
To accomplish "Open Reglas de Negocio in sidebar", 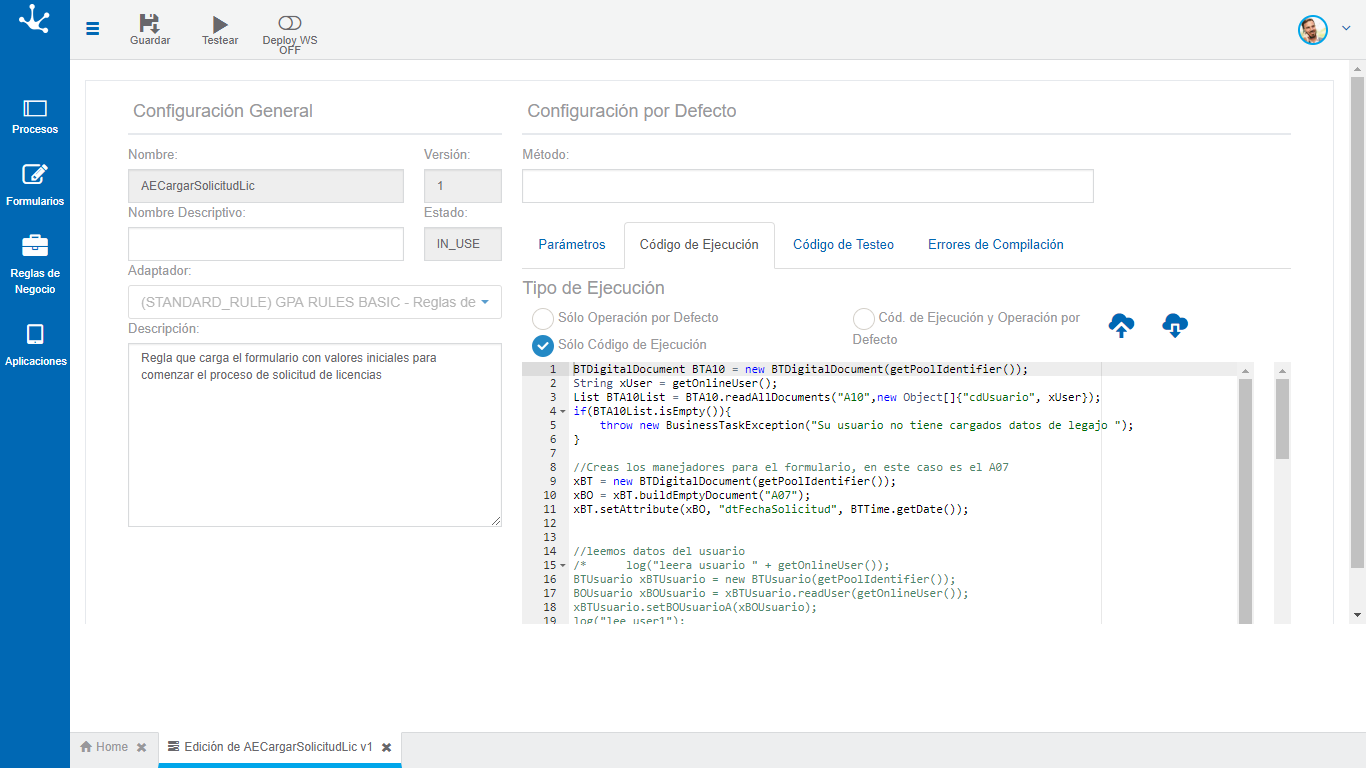I will 35,266.
